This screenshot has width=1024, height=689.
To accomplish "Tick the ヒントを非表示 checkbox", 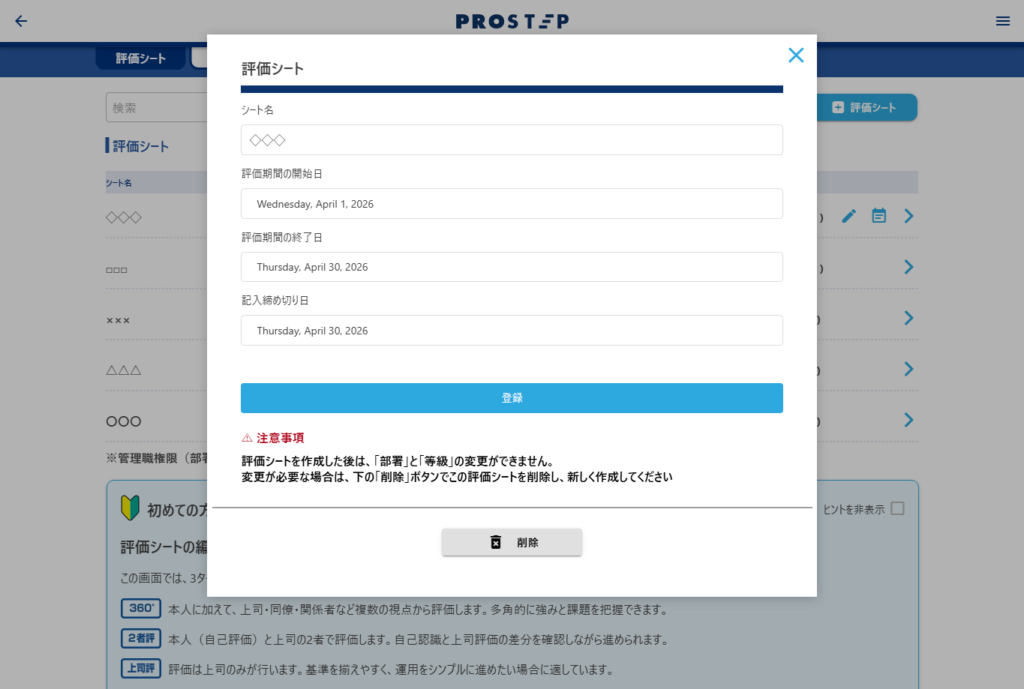I will pyautogui.click(x=897, y=508).
